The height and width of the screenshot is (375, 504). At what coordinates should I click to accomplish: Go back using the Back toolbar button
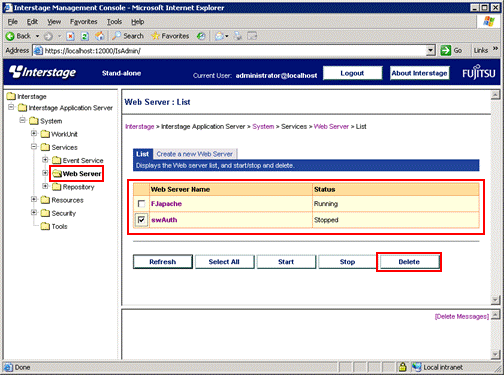pyautogui.click(x=19, y=36)
